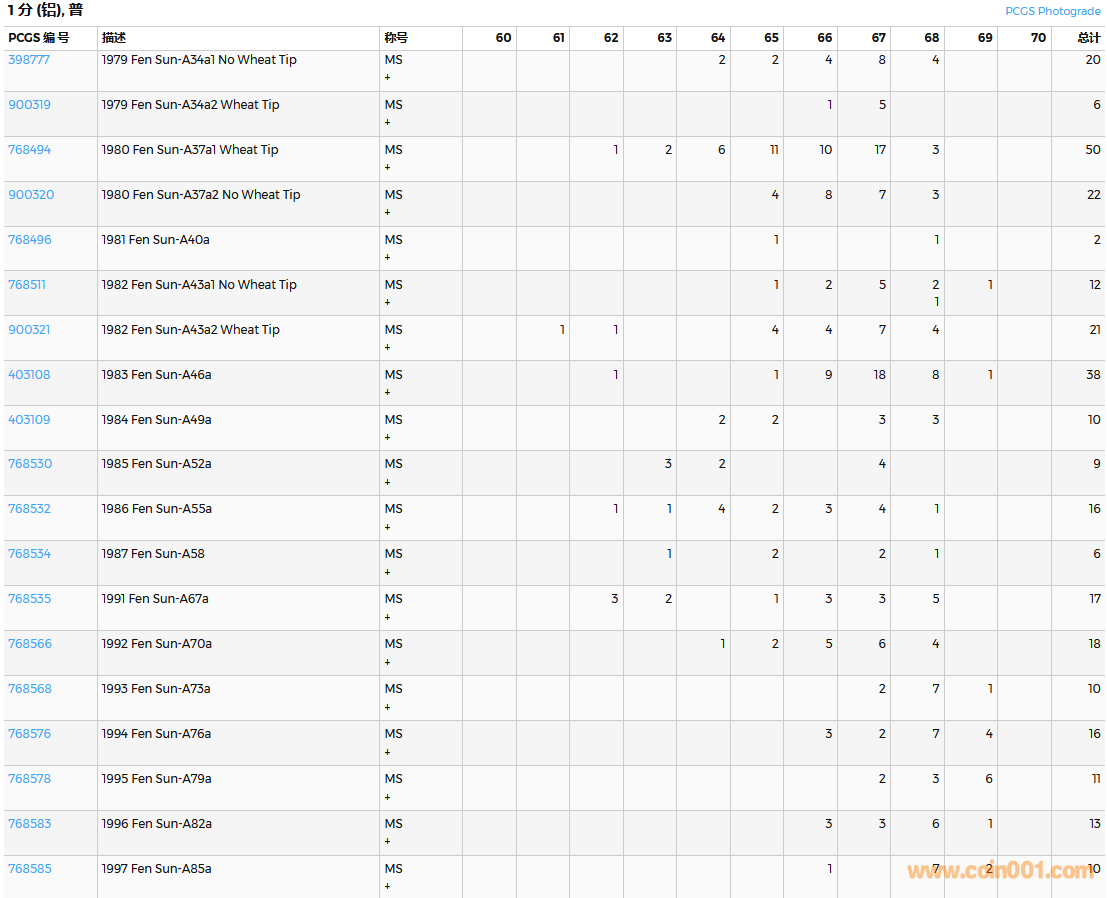Open PCGS number 403108
This screenshot has width=1107, height=898.
(29, 375)
